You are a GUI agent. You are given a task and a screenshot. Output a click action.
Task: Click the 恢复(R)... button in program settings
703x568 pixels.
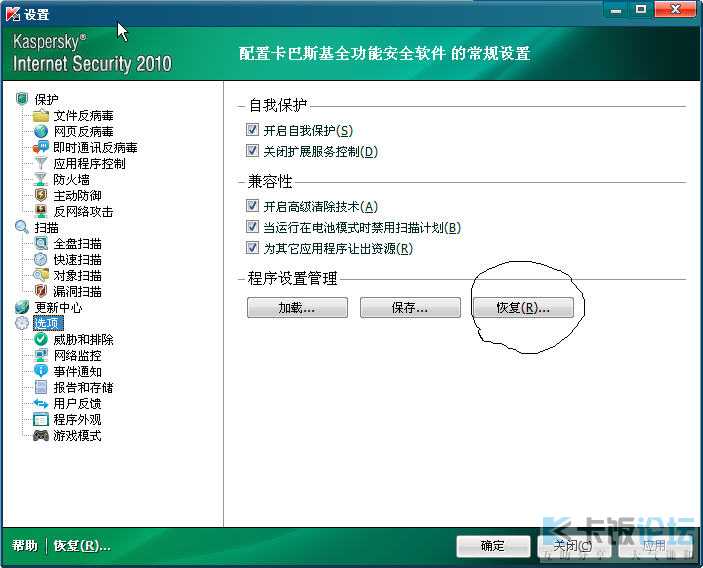point(523,308)
